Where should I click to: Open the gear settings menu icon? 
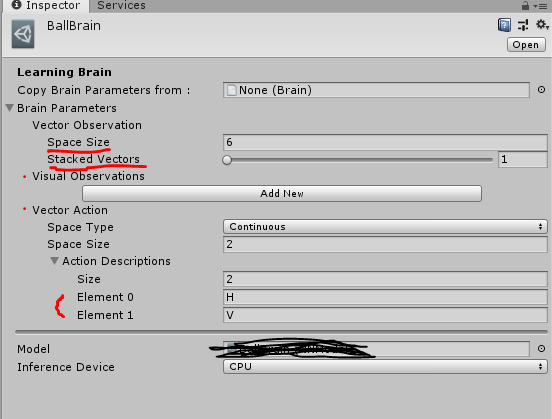pos(541,25)
